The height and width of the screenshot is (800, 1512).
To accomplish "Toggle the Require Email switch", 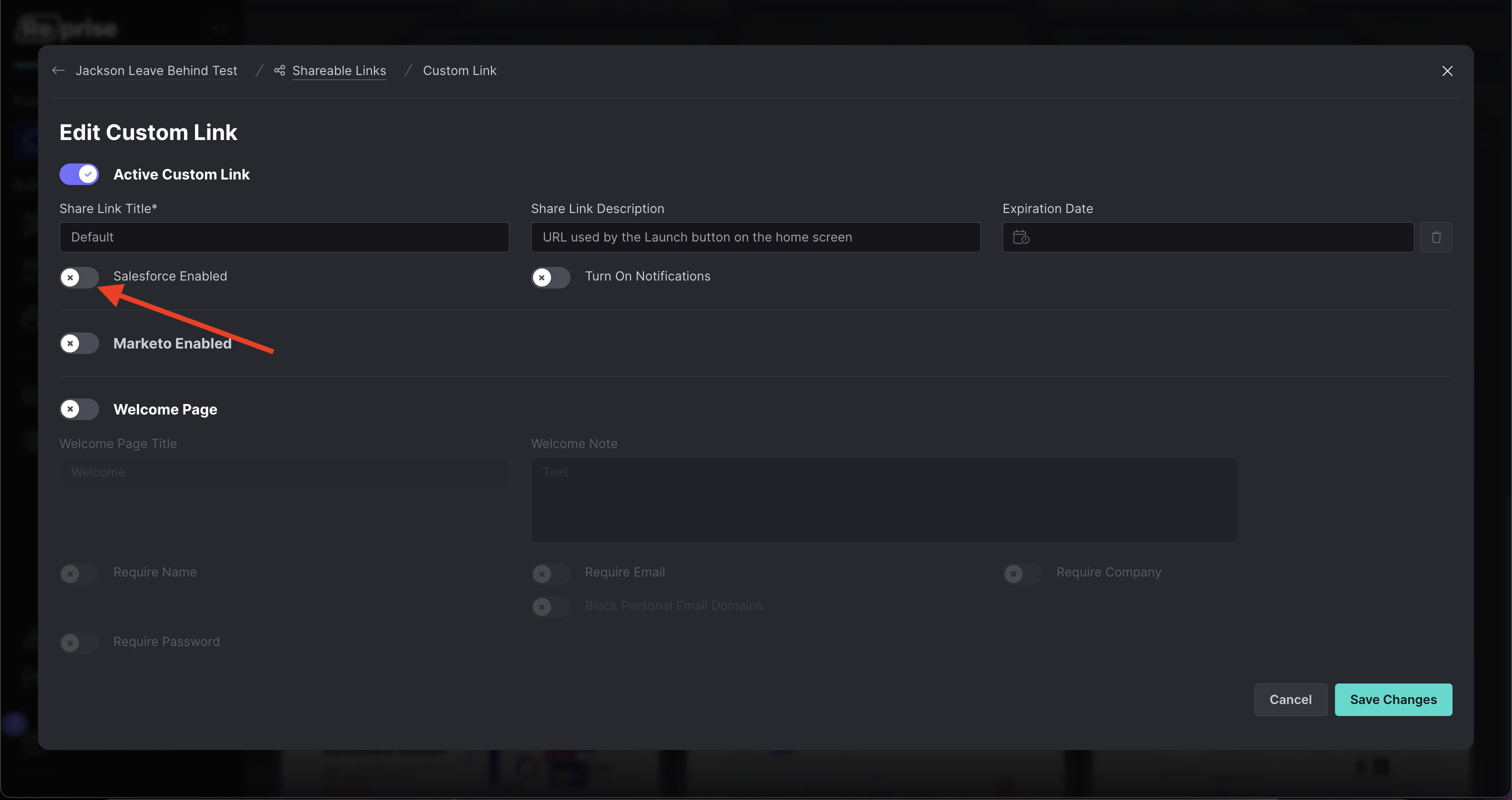I will (x=550, y=573).
